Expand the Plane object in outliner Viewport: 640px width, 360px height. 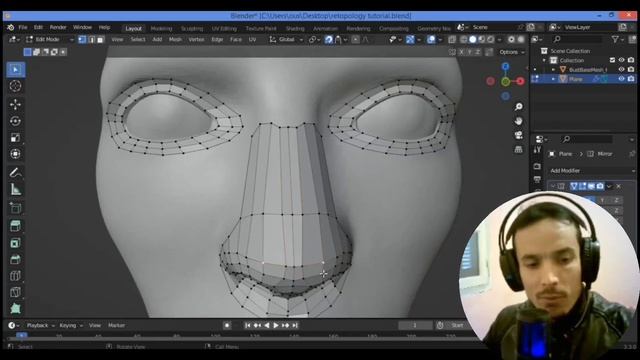tap(553, 79)
